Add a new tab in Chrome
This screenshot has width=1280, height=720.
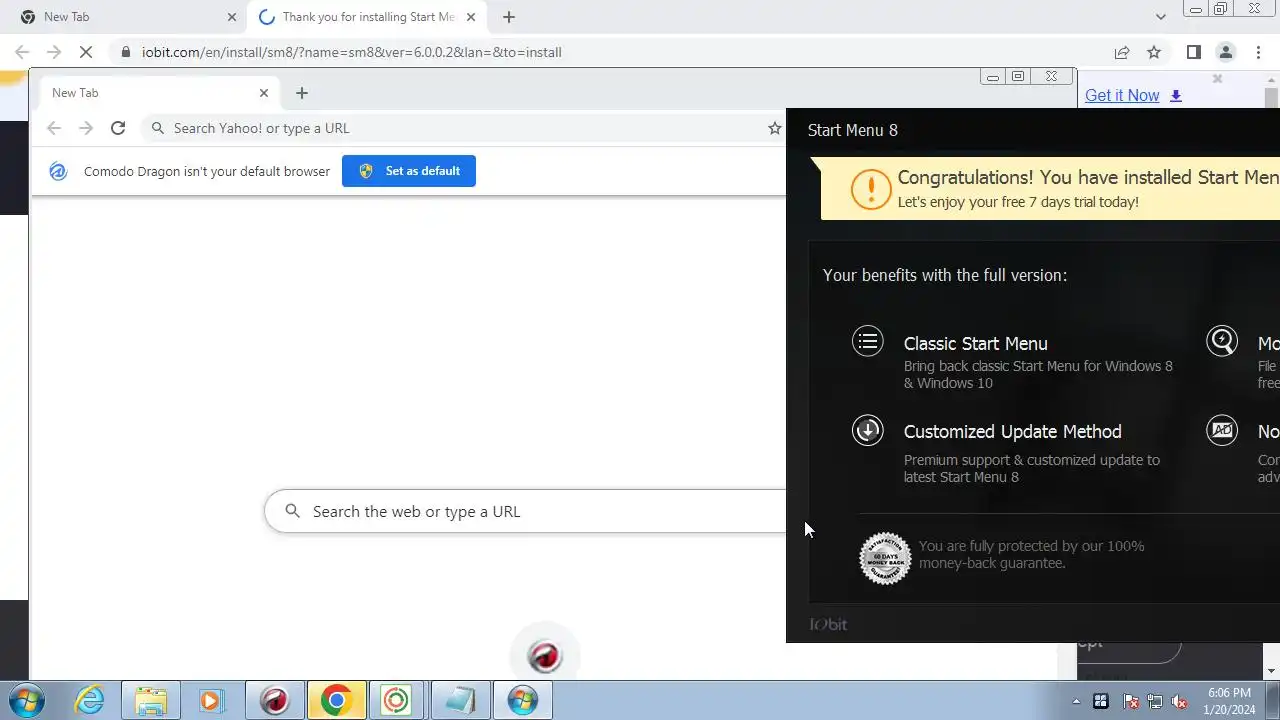[509, 17]
